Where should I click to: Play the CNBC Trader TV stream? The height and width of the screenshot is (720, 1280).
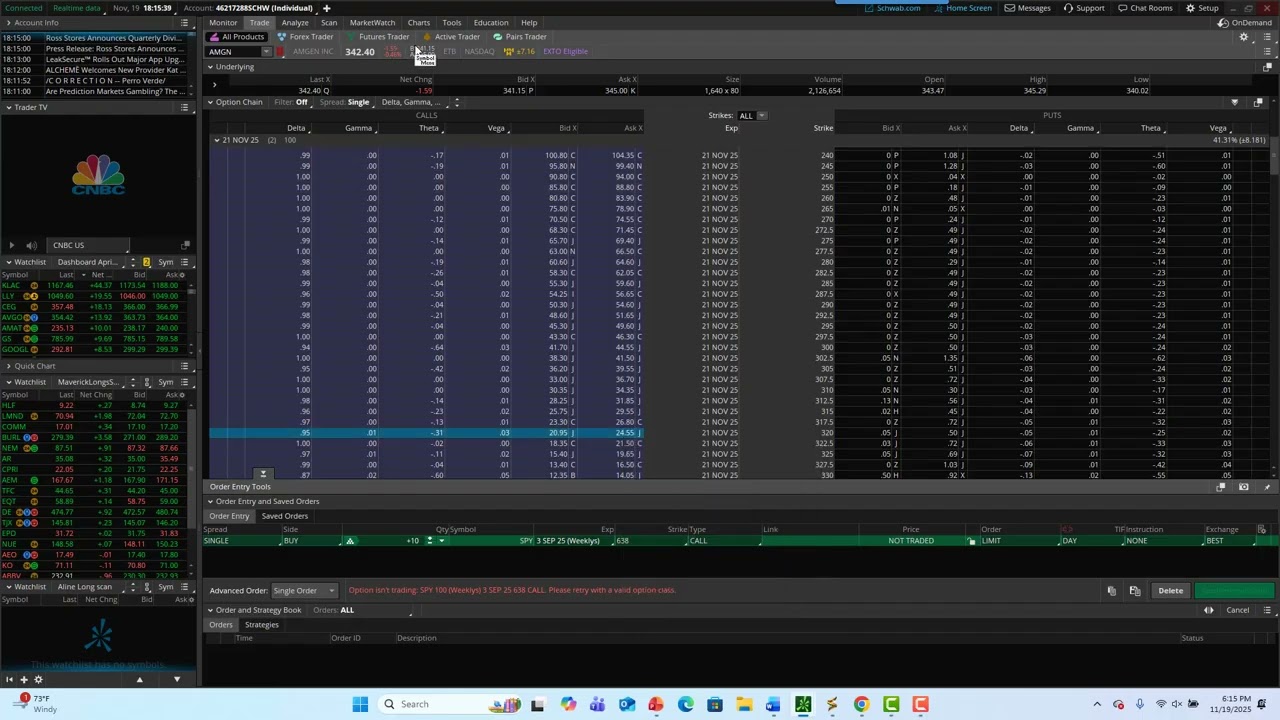tap(12, 245)
